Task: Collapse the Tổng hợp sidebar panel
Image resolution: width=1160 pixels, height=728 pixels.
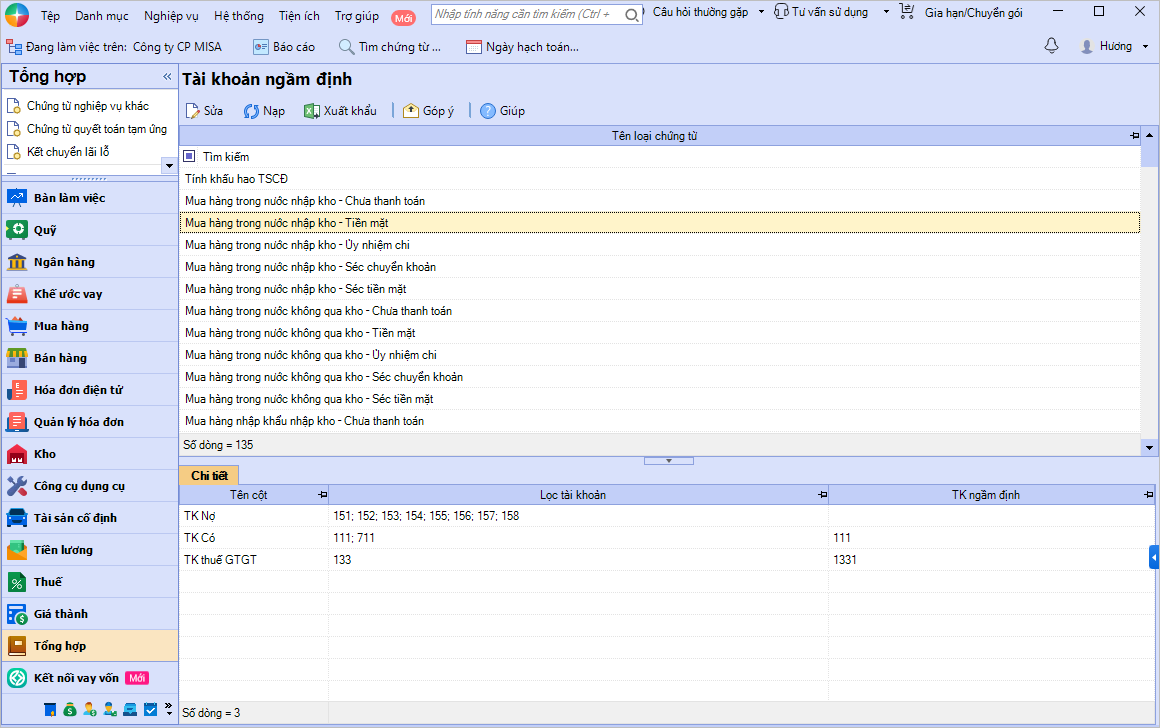Action: point(167,77)
